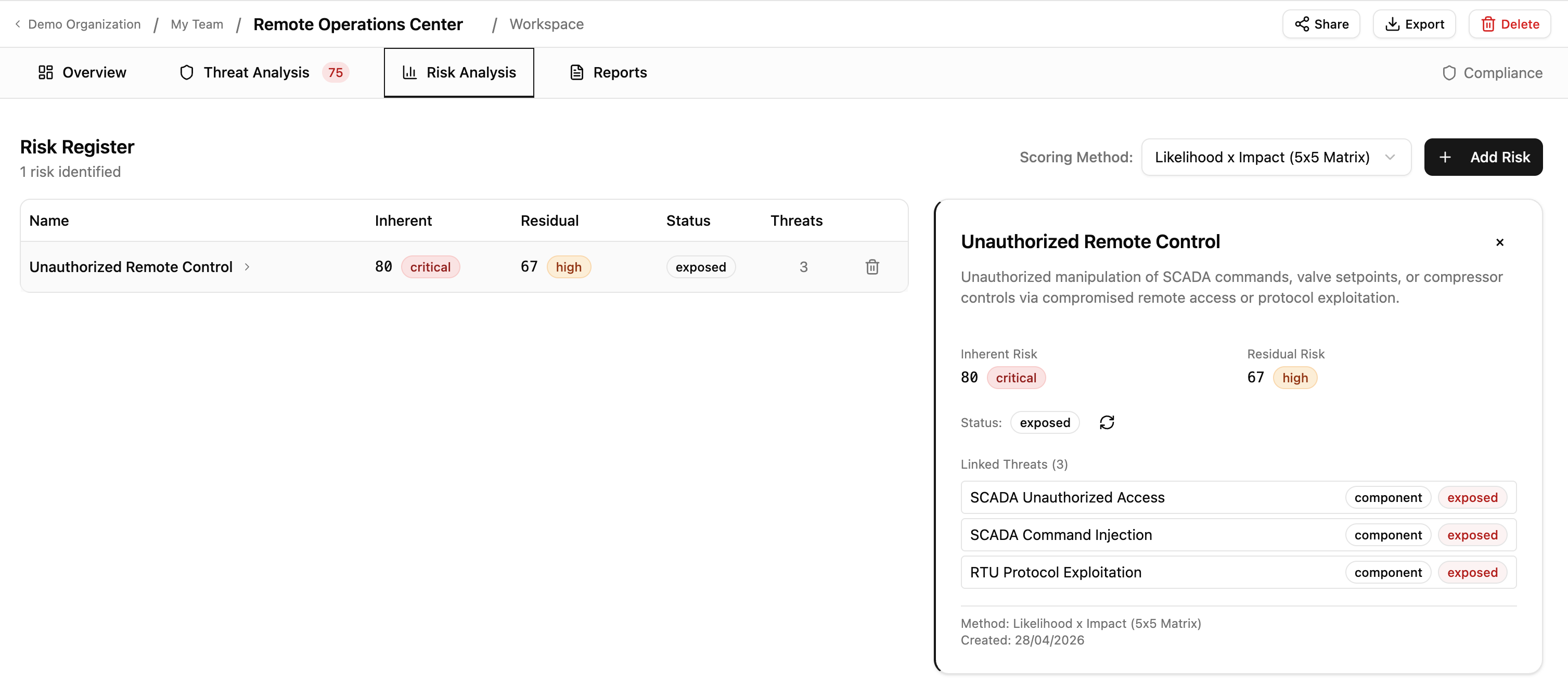This screenshot has height=696, width=1568.
Task: Open Demo Organization breadcrumb link
Action: pos(84,24)
